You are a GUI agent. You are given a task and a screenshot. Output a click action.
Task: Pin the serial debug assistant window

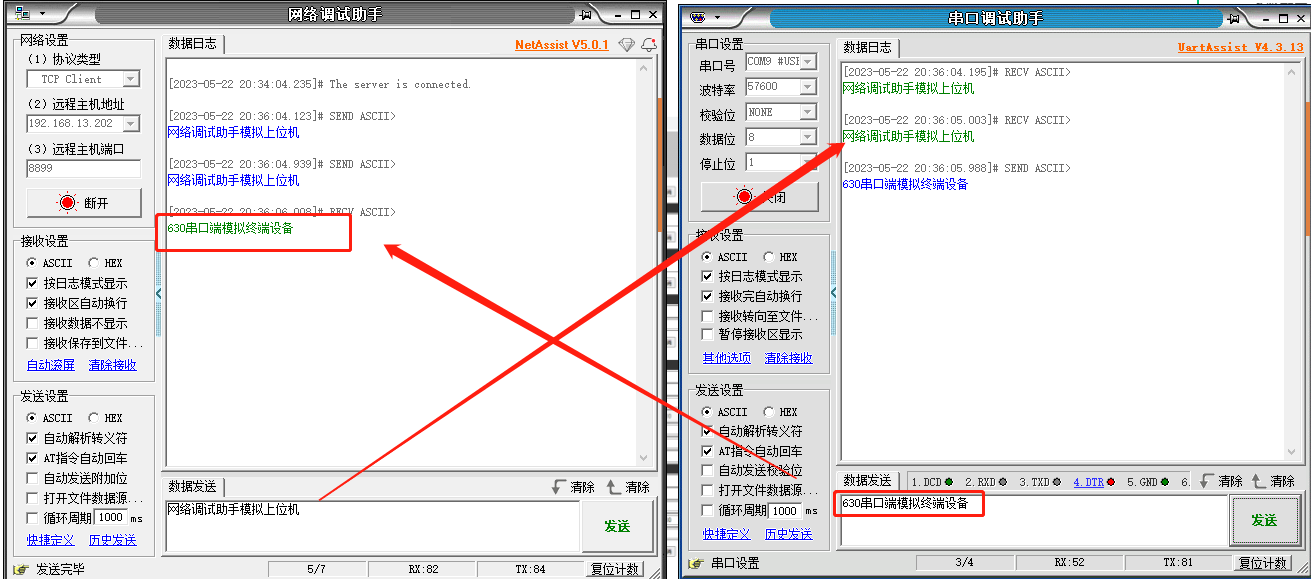coord(1234,18)
